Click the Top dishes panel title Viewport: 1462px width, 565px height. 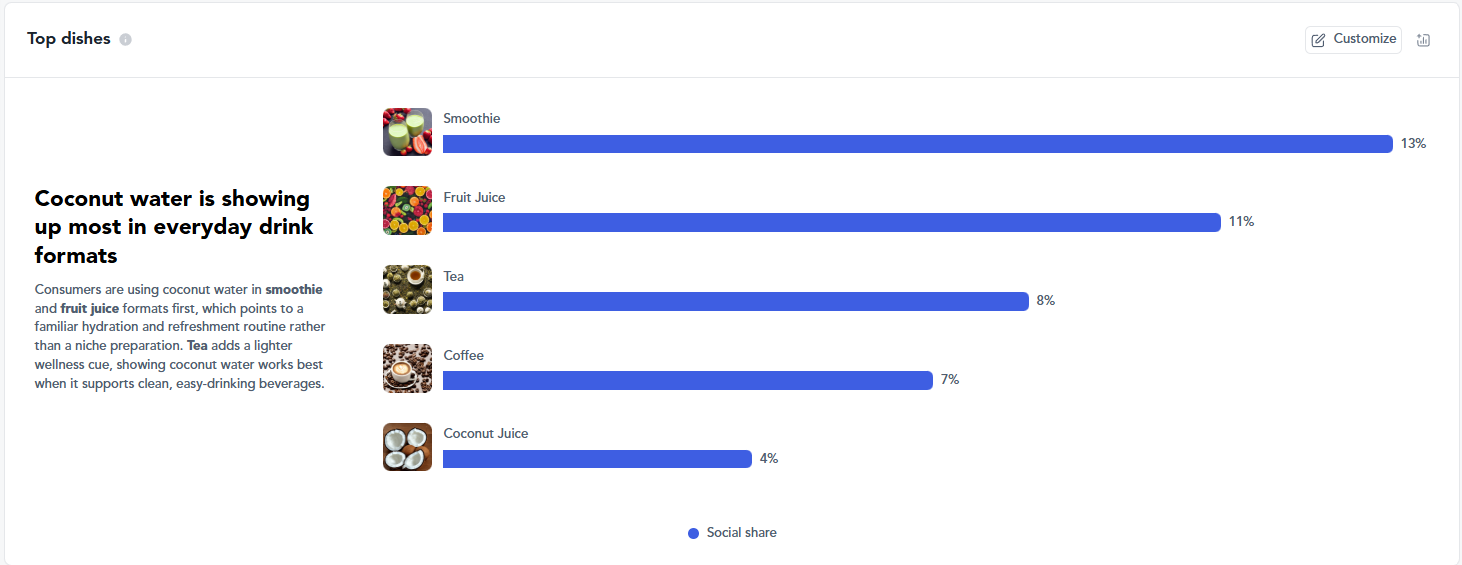(69, 39)
